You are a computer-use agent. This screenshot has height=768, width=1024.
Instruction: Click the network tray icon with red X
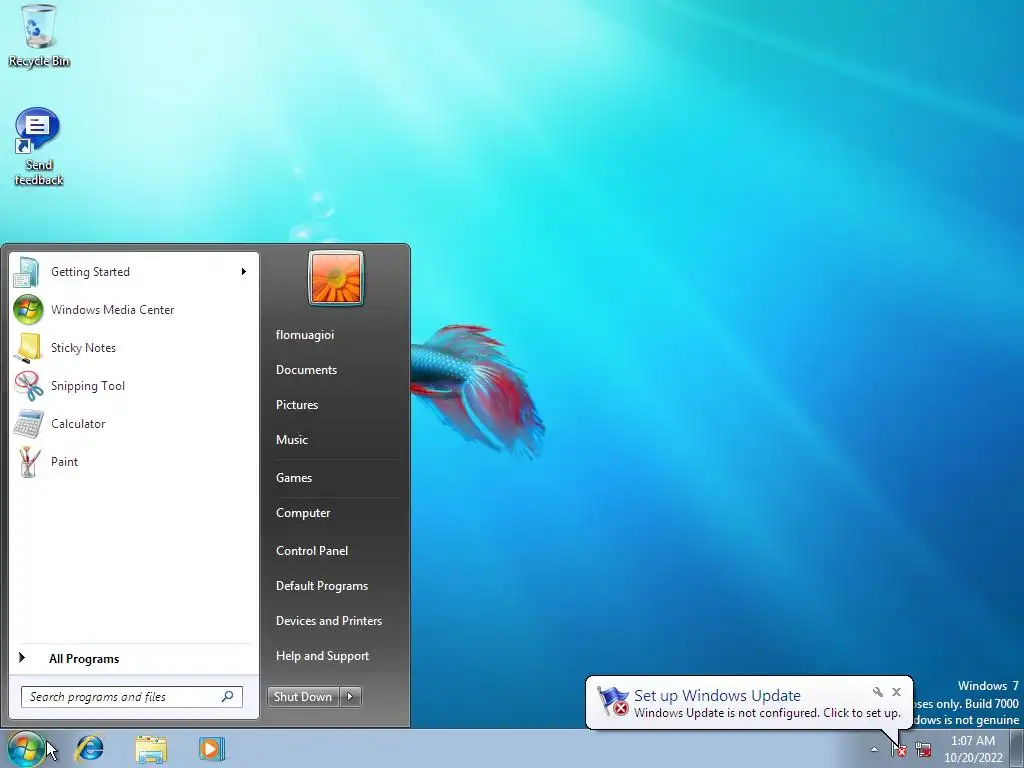[923, 749]
